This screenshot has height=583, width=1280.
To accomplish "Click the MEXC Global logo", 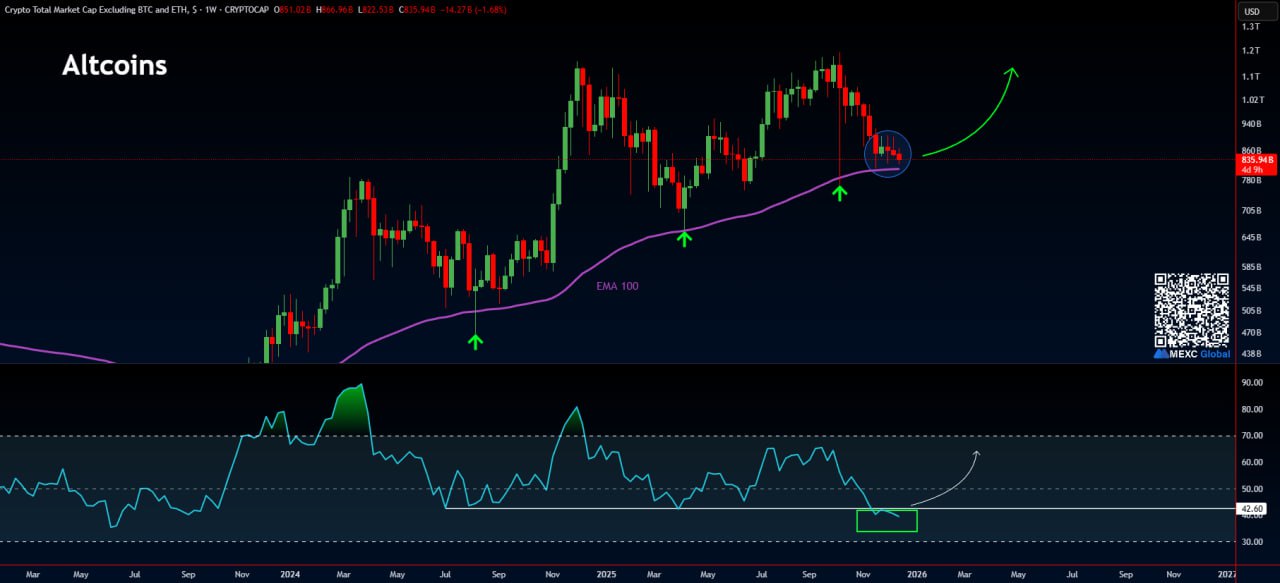I will pyautogui.click(x=1192, y=354).
